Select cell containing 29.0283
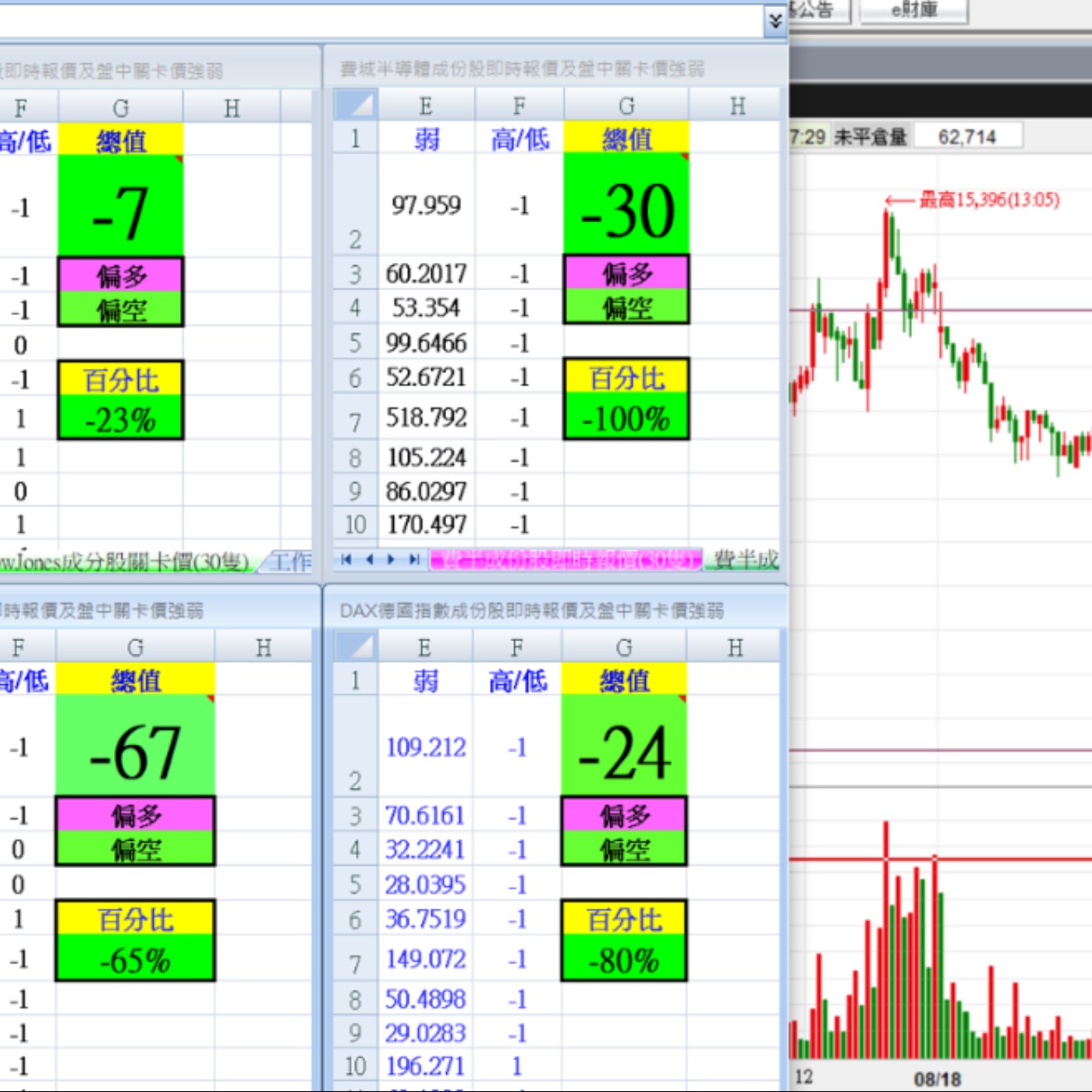Viewport: 1092px width, 1092px height. [425, 1033]
